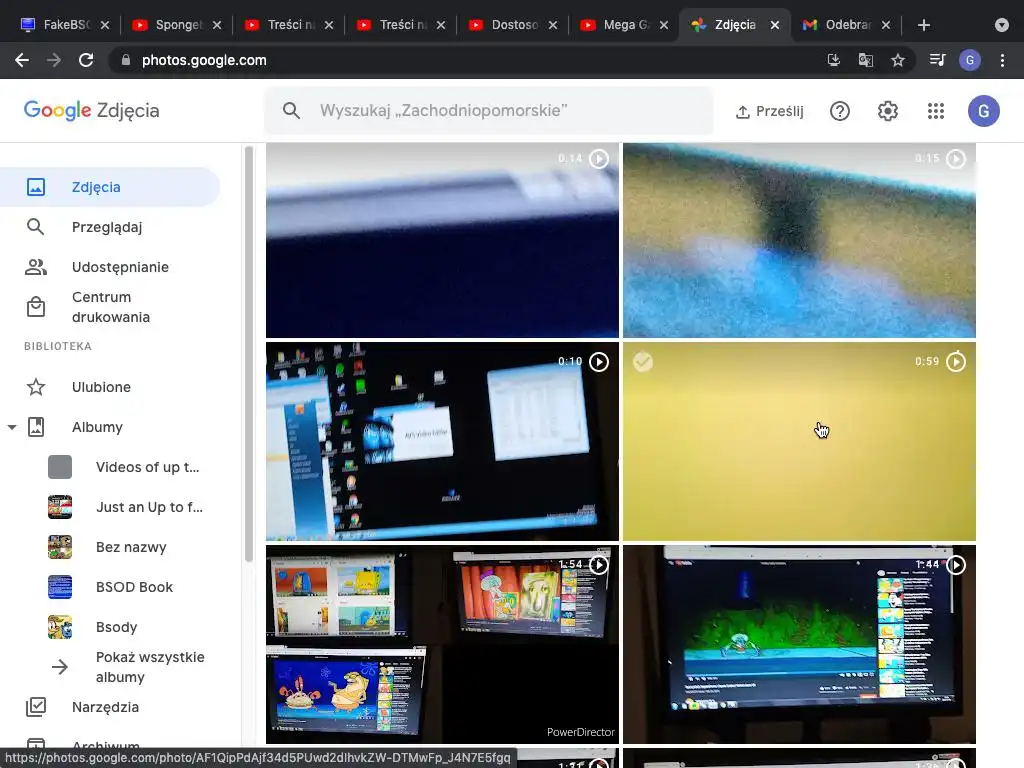The height and width of the screenshot is (768, 1024).
Task: Click play icon on the 0:14 video
Action: (599, 159)
